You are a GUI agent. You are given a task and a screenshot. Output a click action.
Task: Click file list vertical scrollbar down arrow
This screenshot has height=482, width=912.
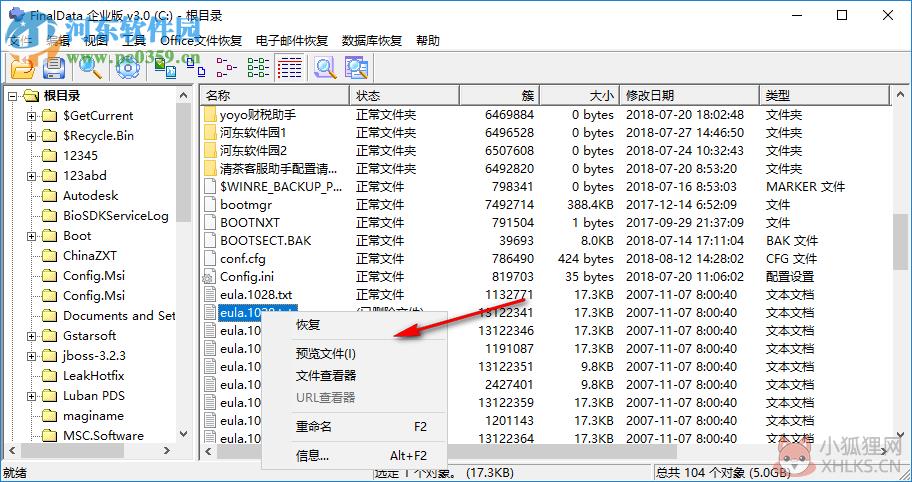tap(900, 435)
